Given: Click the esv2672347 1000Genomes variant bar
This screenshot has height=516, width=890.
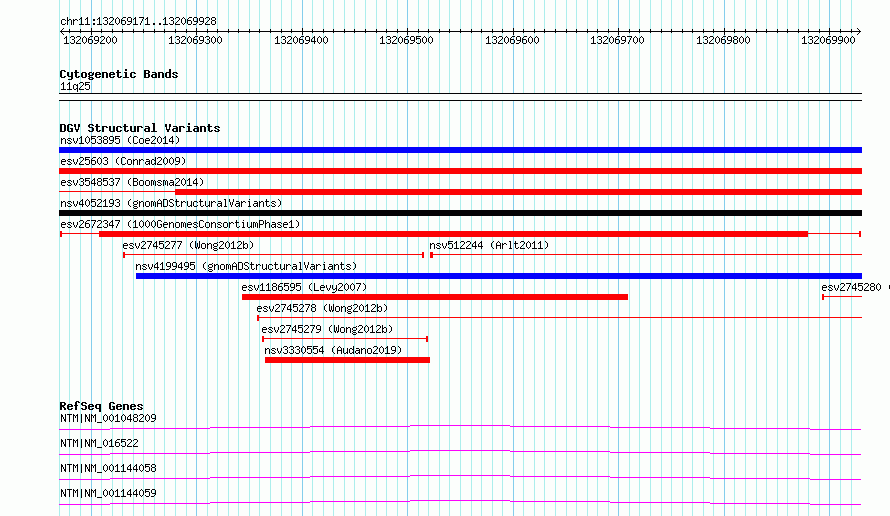Looking at the screenshot, I should pyautogui.click(x=460, y=234).
